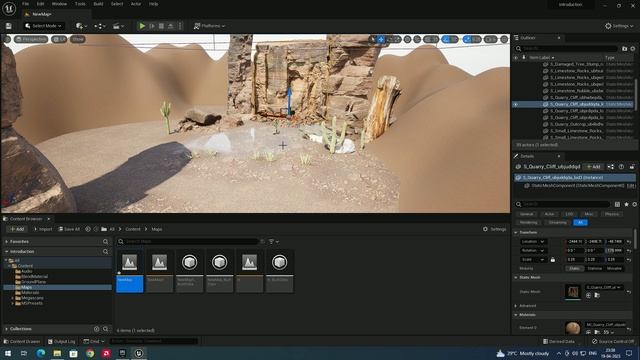640x360 pixels.
Task: Open Google Chrome from the Windows taskbar
Action: pos(90,353)
